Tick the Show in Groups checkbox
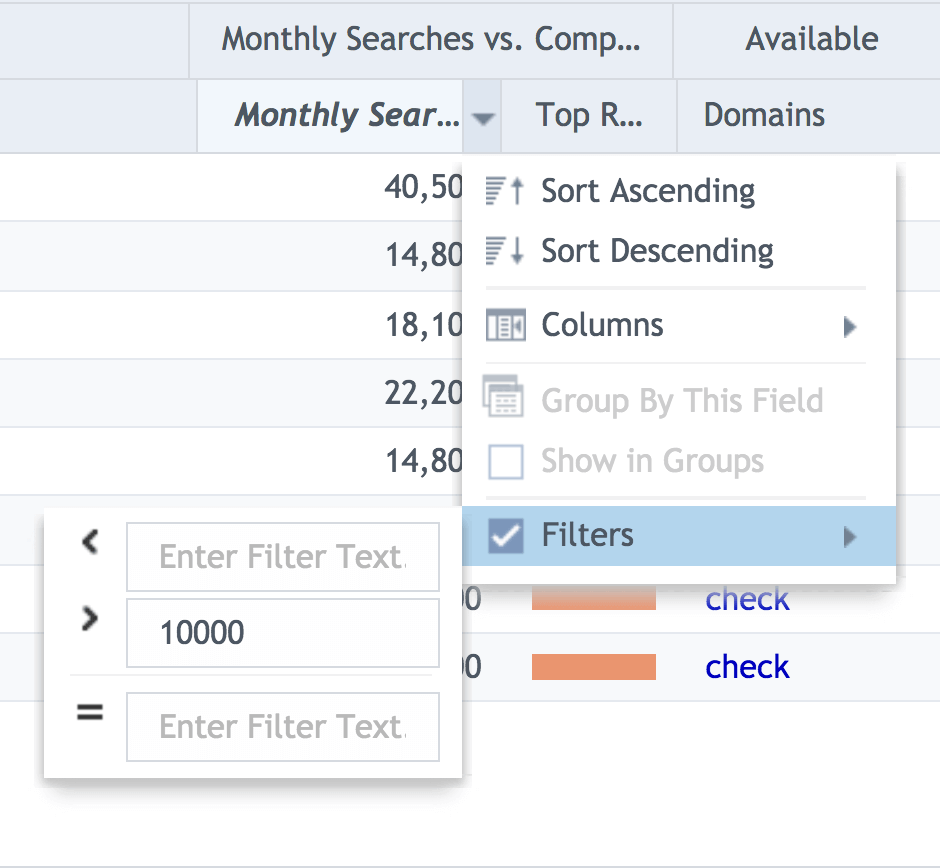 click(x=505, y=462)
